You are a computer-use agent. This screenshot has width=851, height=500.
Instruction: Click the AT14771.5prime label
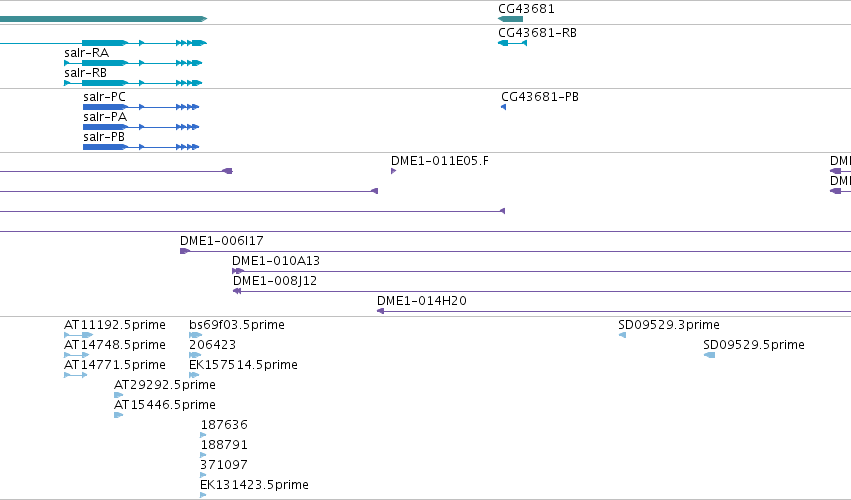115,365
